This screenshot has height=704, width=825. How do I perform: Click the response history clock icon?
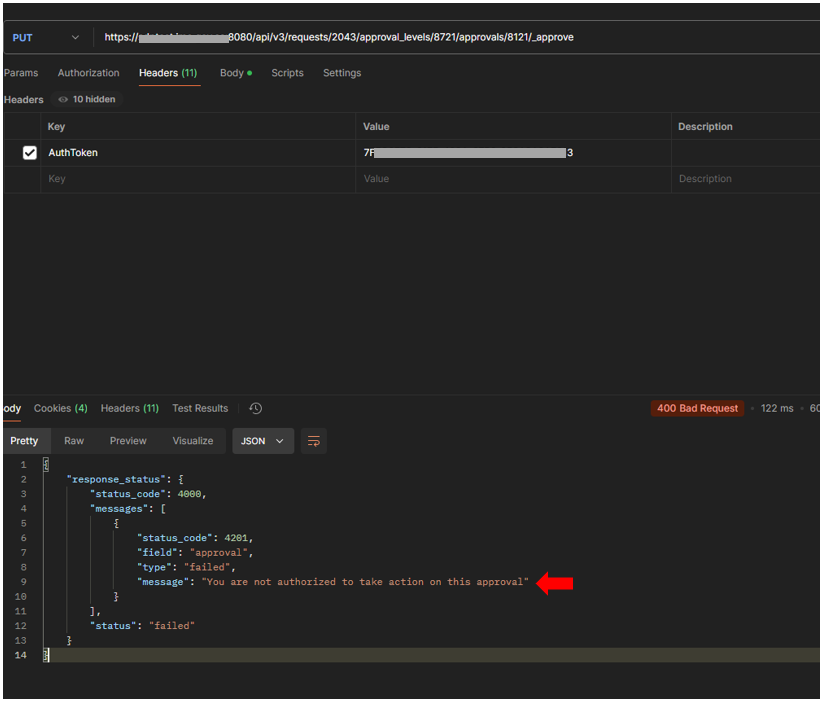(256, 409)
